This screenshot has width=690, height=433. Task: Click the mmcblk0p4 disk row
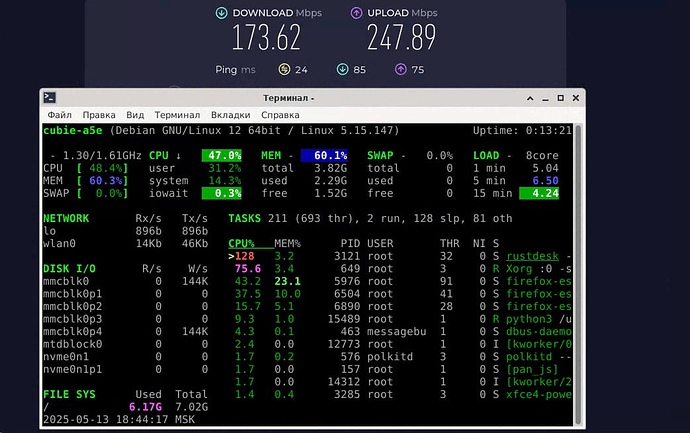pos(125,332)
